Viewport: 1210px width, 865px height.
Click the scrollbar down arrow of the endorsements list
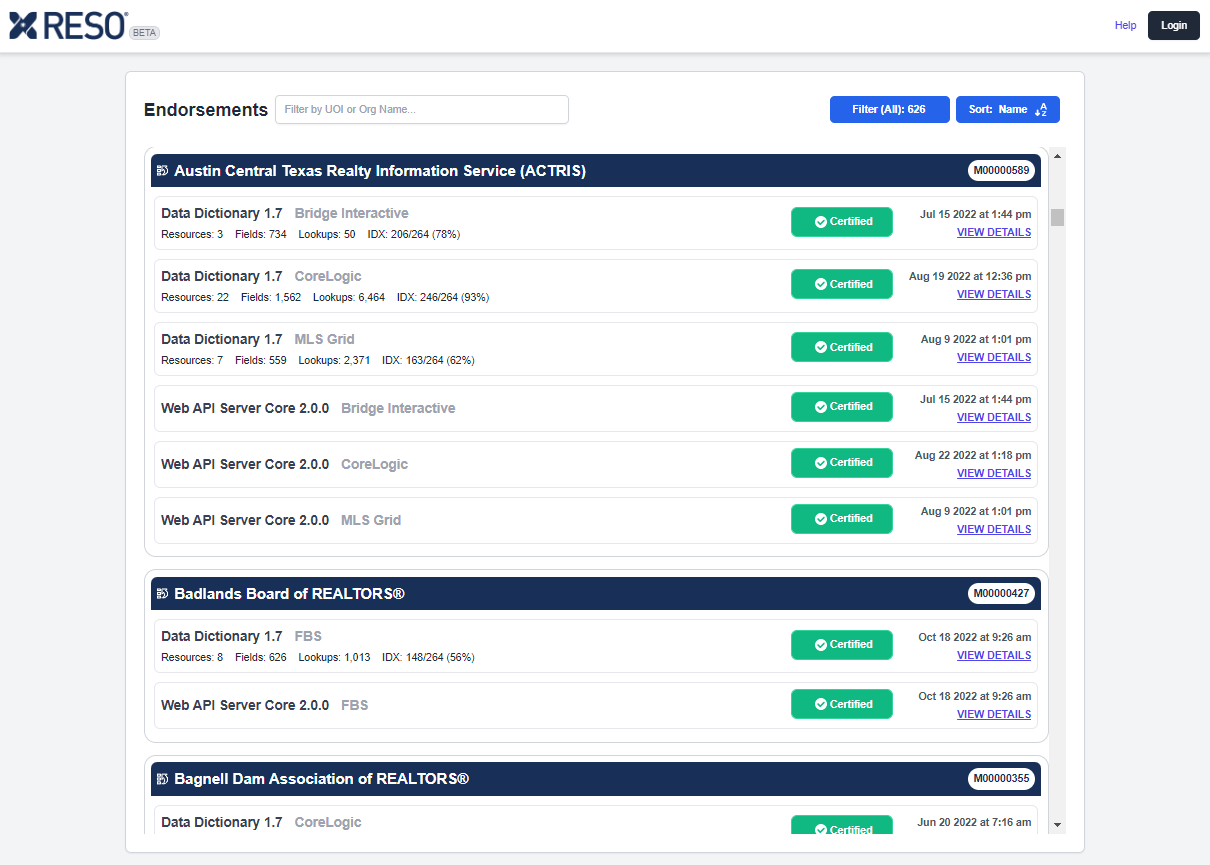coord(1057,826)
